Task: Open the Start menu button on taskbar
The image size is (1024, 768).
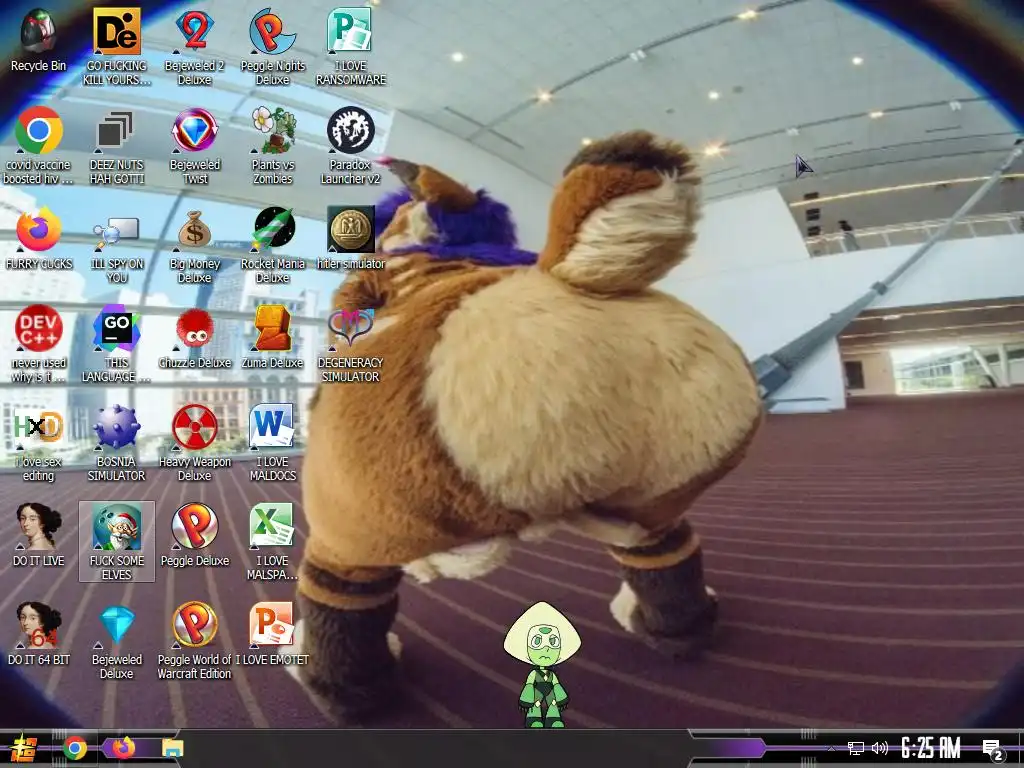Action: tap(23, 748)
